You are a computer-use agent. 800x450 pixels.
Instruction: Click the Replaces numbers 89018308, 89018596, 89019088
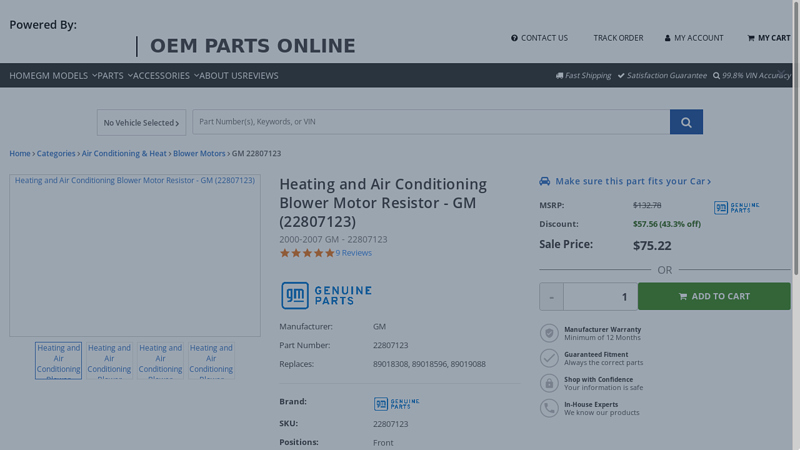click(429, 364)
